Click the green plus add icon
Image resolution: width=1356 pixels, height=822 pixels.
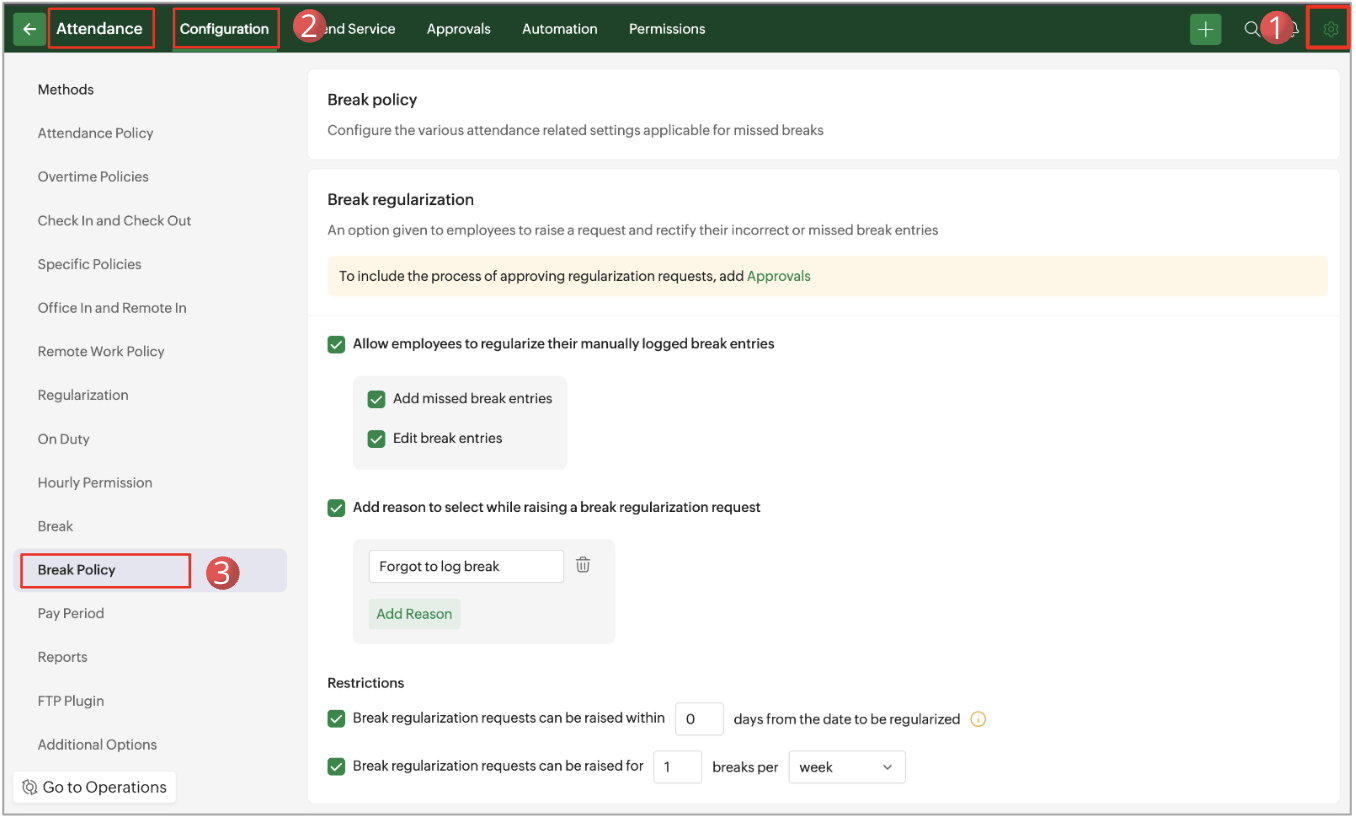coord(1205,29)
